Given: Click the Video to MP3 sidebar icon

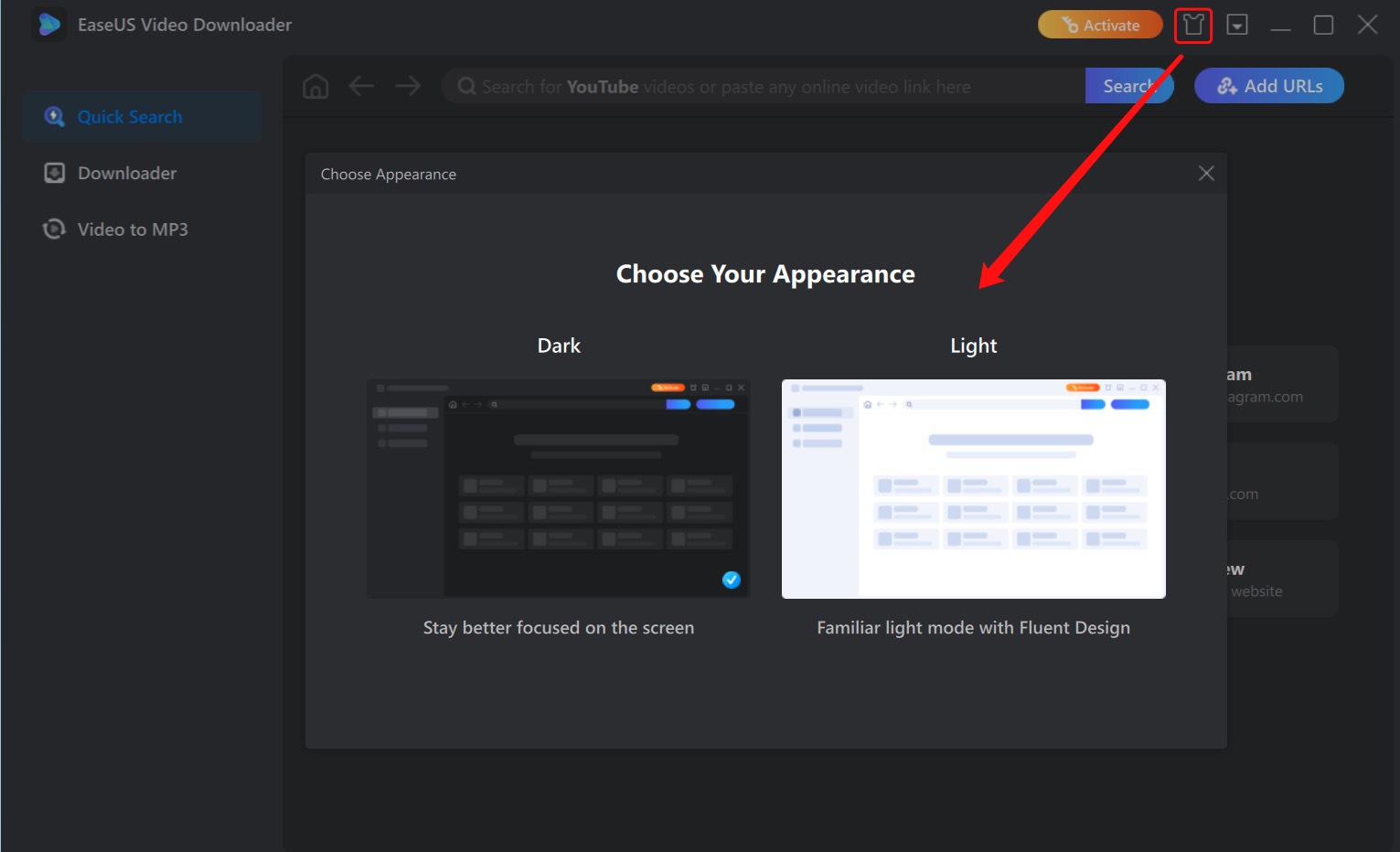Looking at the screenshot, I should [x=55, y=229].
